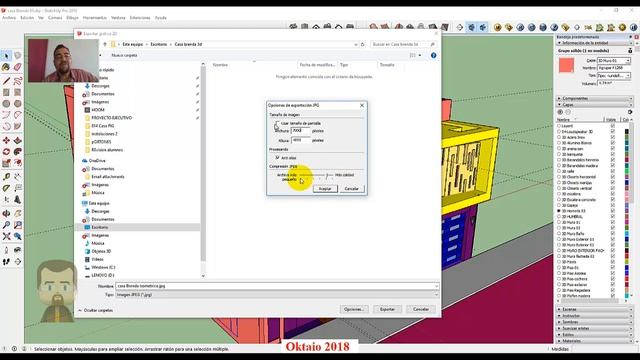The width and height of the screenshot is (640, 360).
Task: Open the Cámara menu
Action: coord(55,18)
